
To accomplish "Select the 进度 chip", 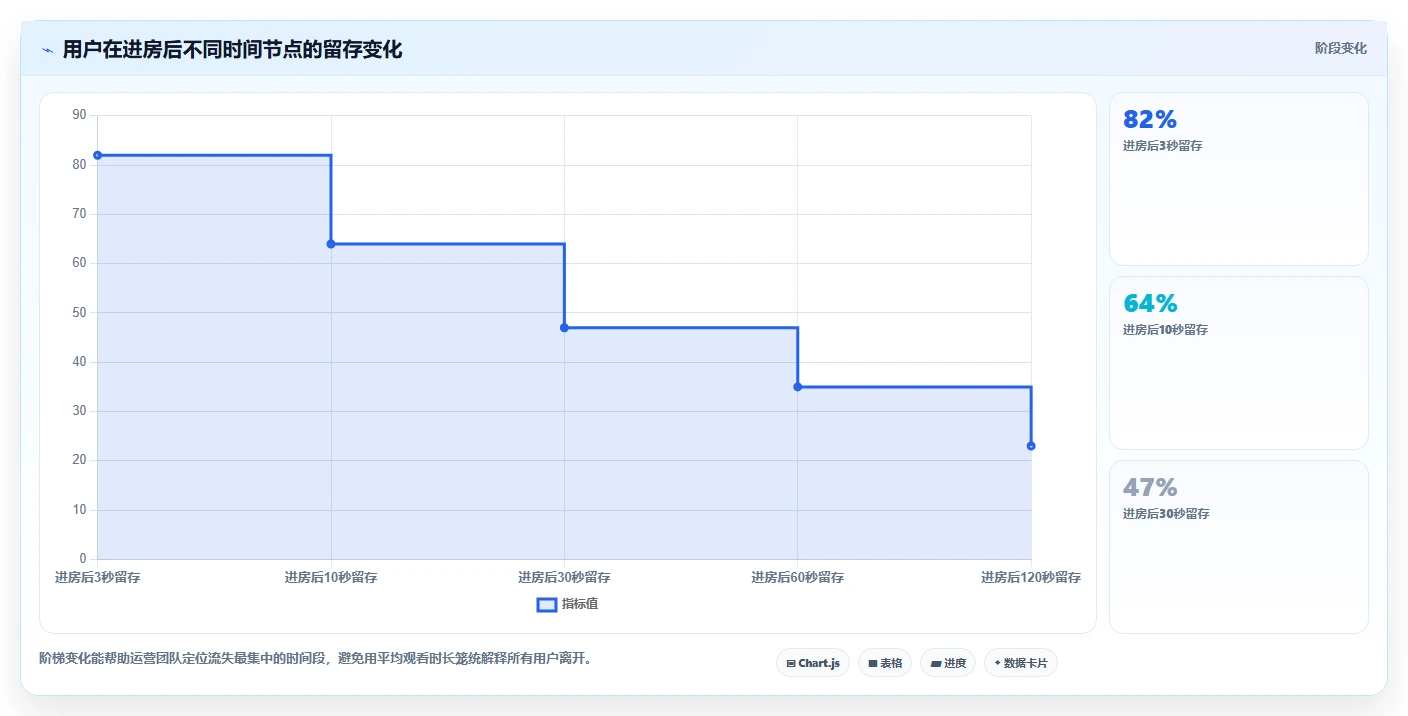I will (948, 663).
